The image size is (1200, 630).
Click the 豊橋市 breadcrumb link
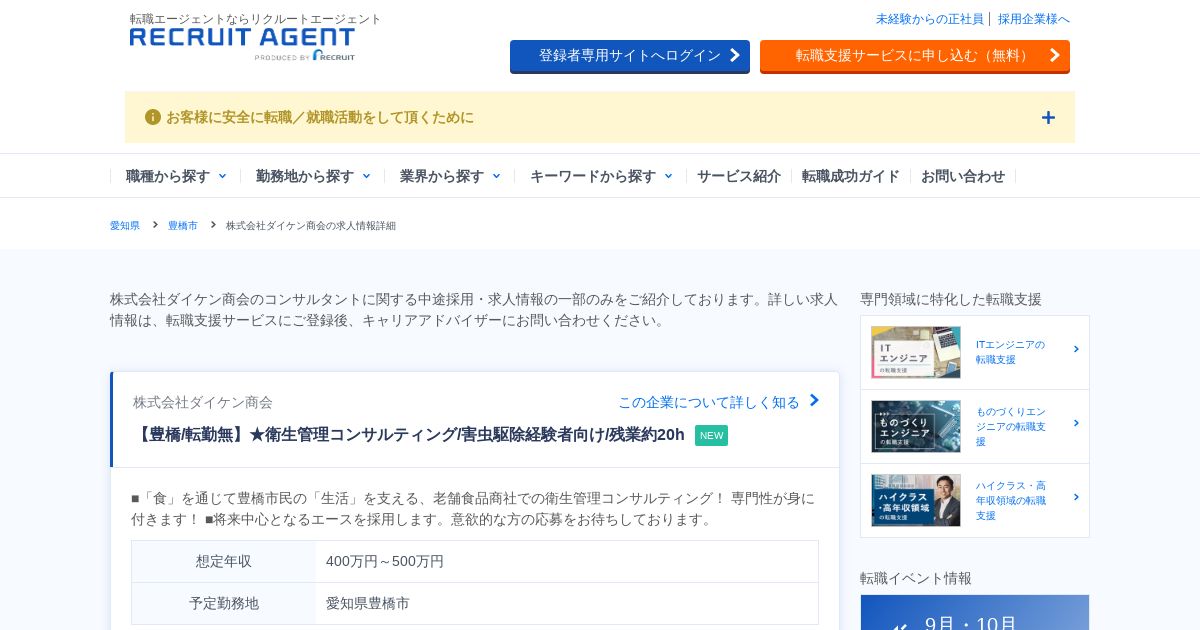point(183,226)
